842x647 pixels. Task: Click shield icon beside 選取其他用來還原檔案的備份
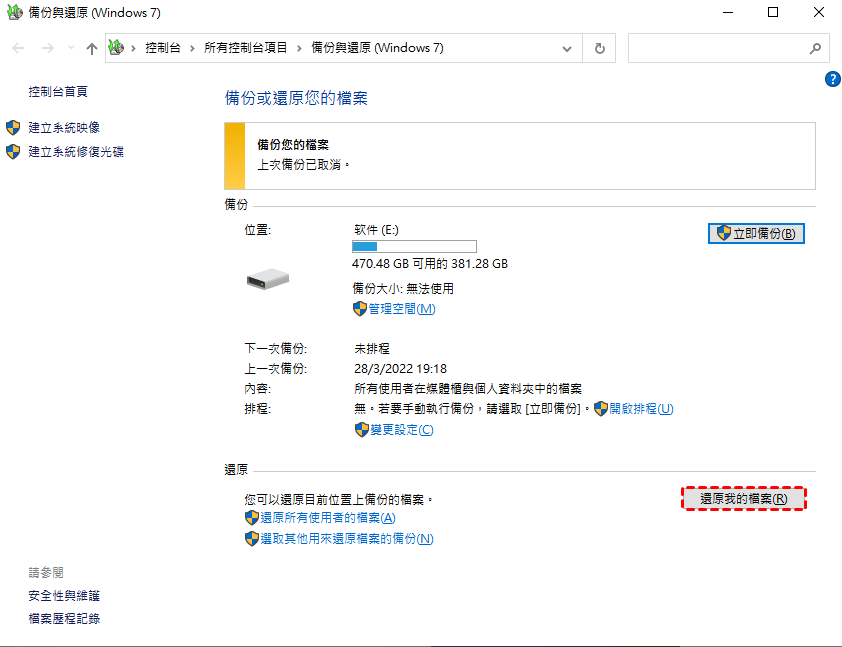tap(252, 539)
